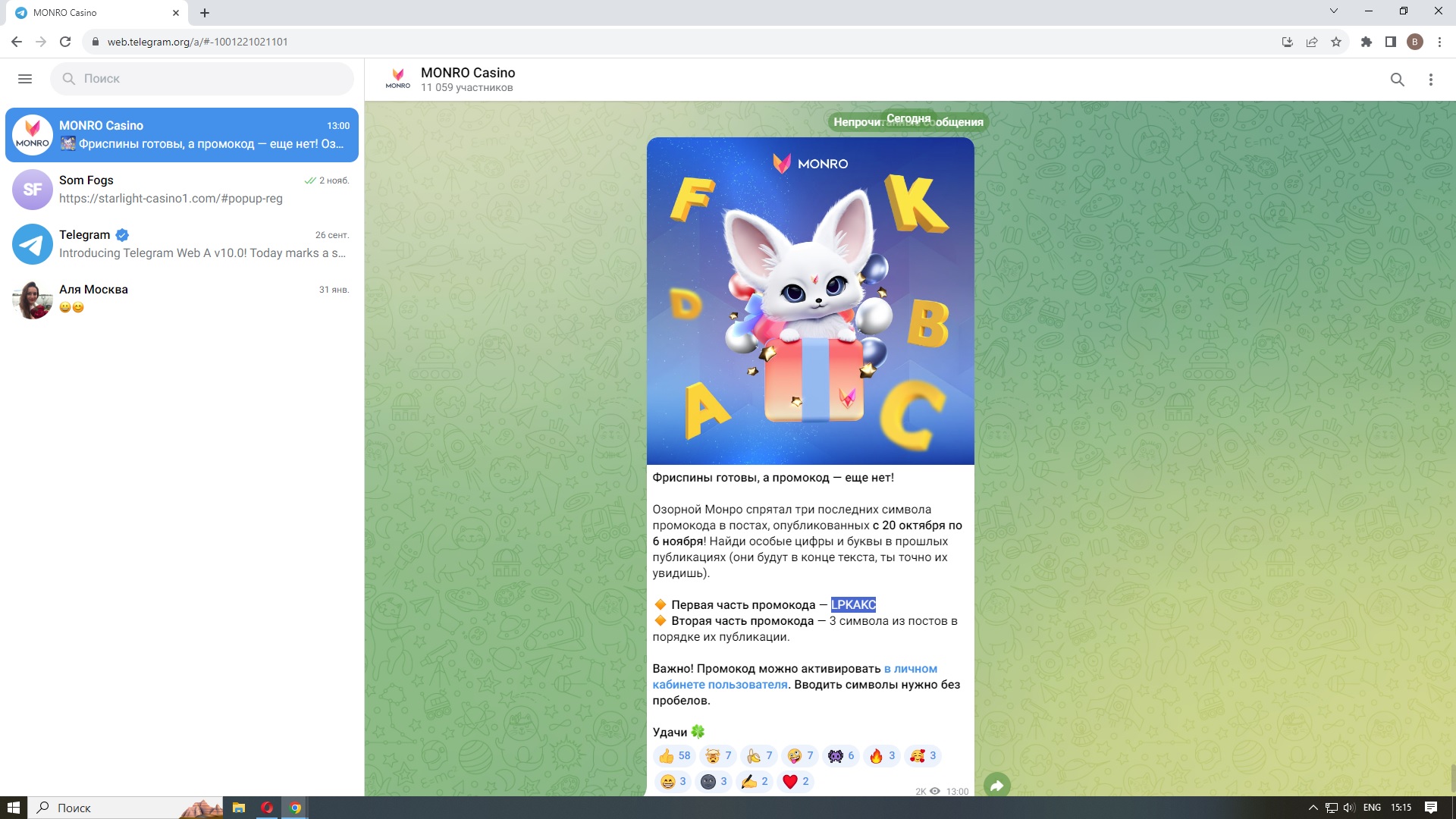Click the search-in-chat magnifier icon
Screen dimensions: 1456x819
[x=1397, y=80]
